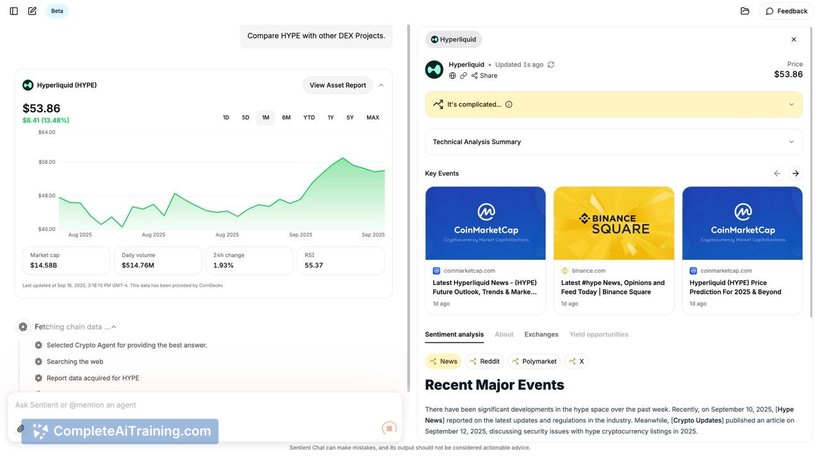Viewport: 820px width, 457px height.
Task: Click the info icon beside It's complicated
Action: [x=509, y=105]
